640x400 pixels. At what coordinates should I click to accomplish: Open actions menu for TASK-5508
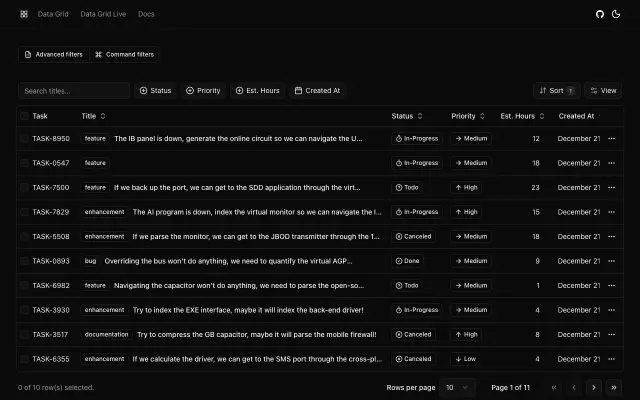point(611,237)
